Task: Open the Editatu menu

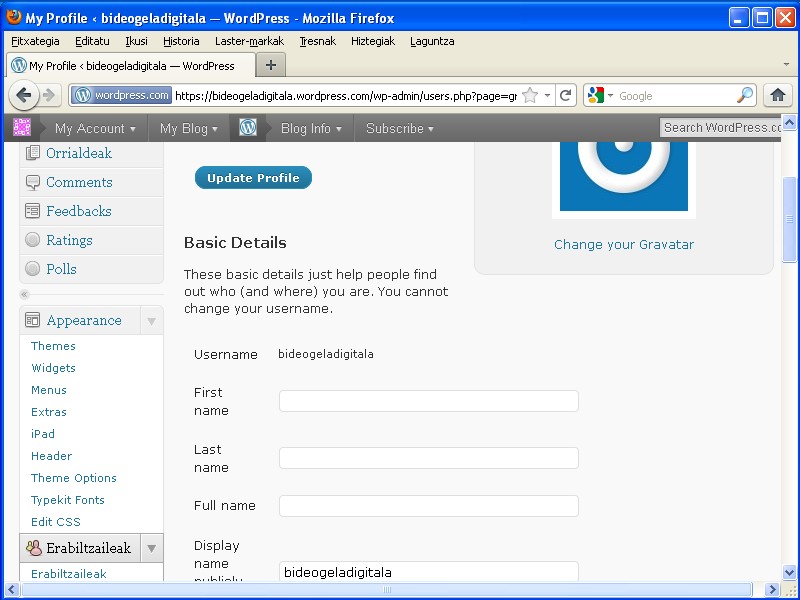Action: [92, 41]
